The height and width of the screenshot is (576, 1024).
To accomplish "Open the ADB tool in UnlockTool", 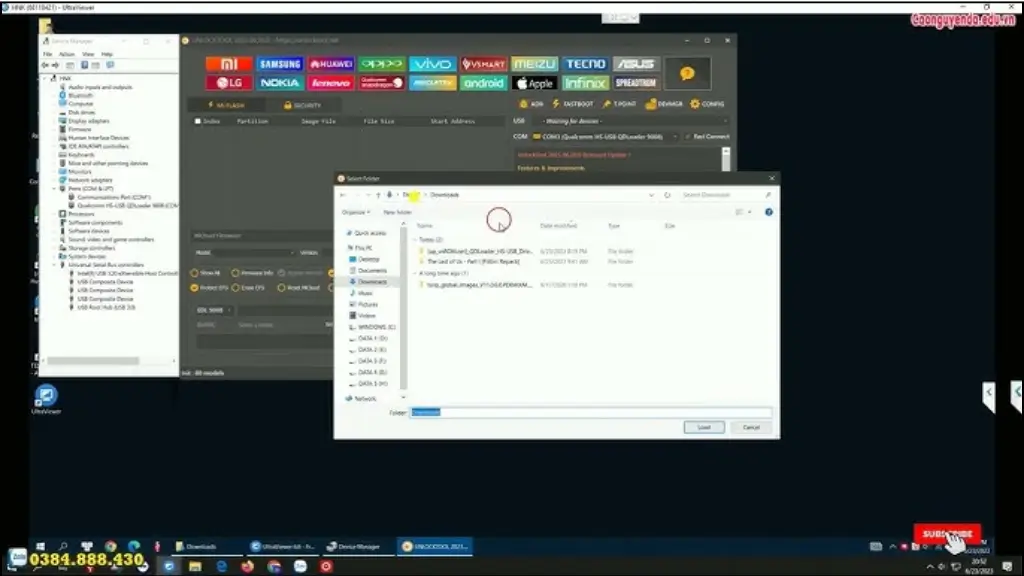I will 531,104.
